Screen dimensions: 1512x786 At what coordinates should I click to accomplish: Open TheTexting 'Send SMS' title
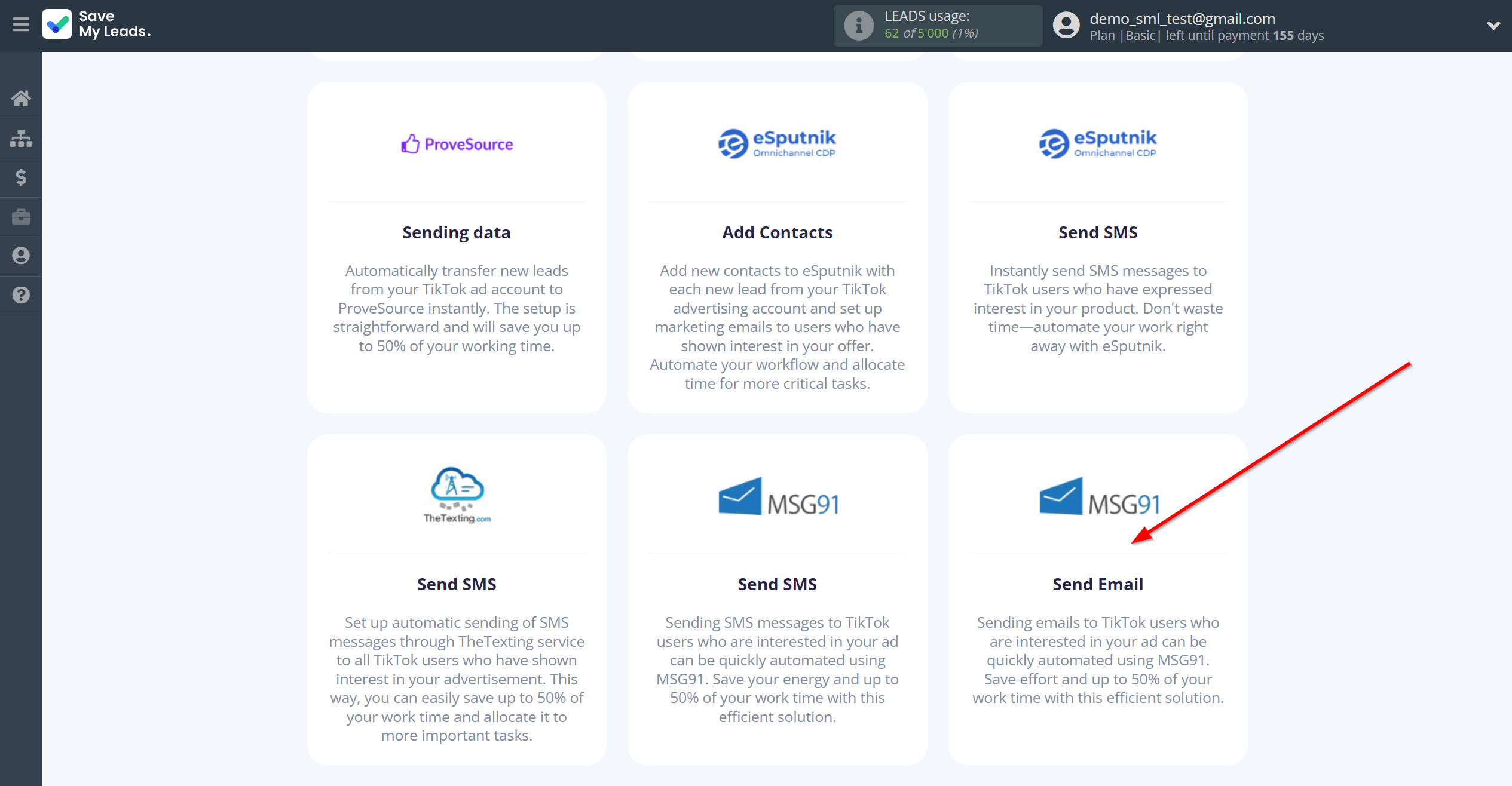(x=457, y=584)
